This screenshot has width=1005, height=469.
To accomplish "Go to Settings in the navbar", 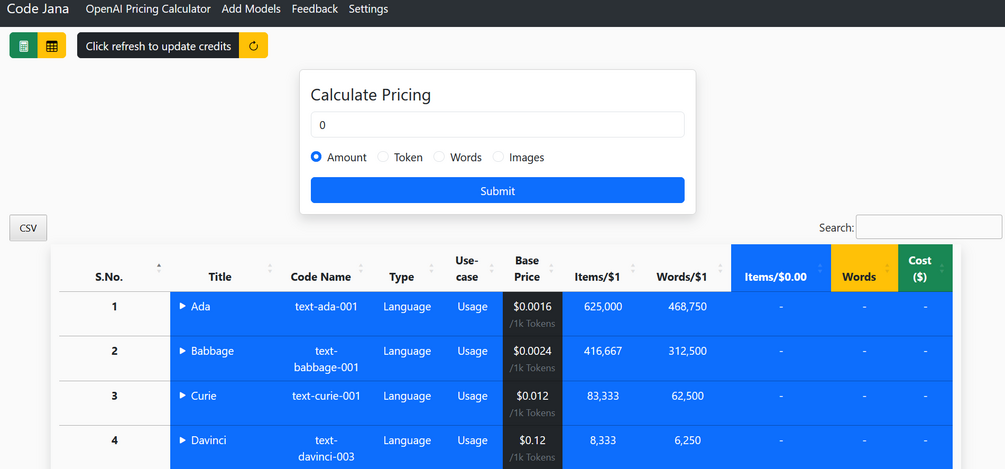I will coord(368,9).
